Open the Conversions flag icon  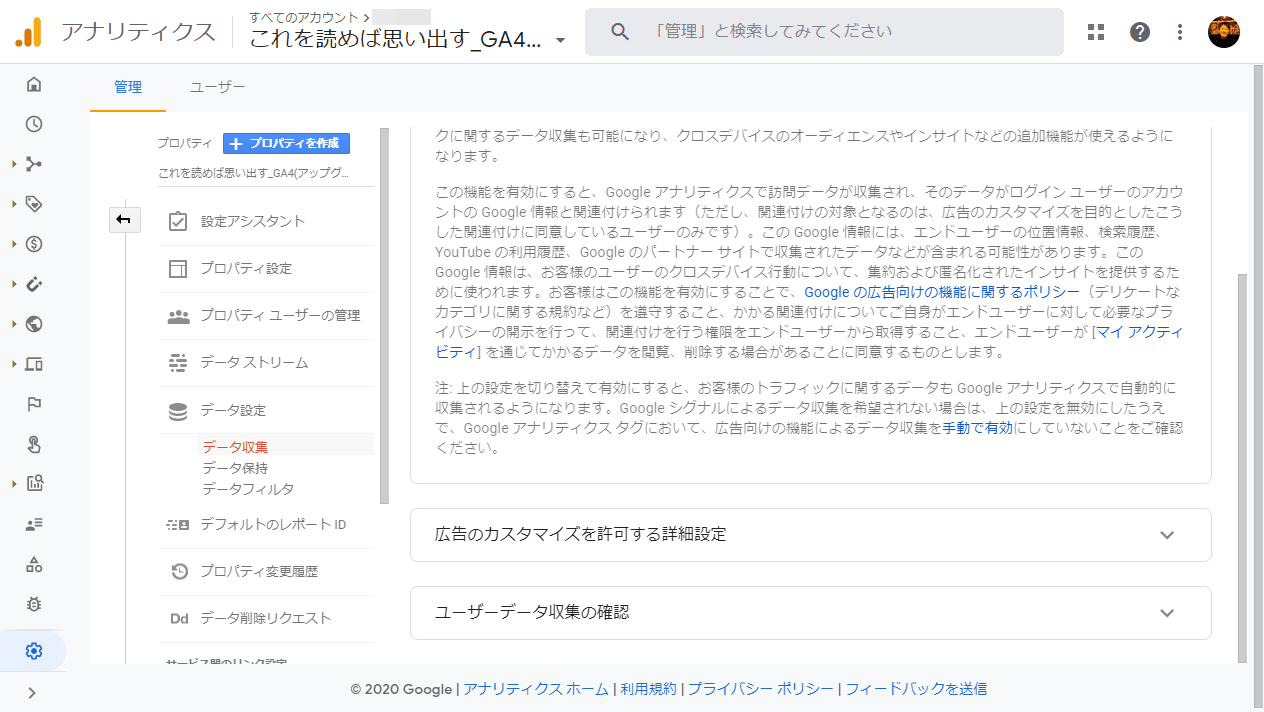click(34, 404)
